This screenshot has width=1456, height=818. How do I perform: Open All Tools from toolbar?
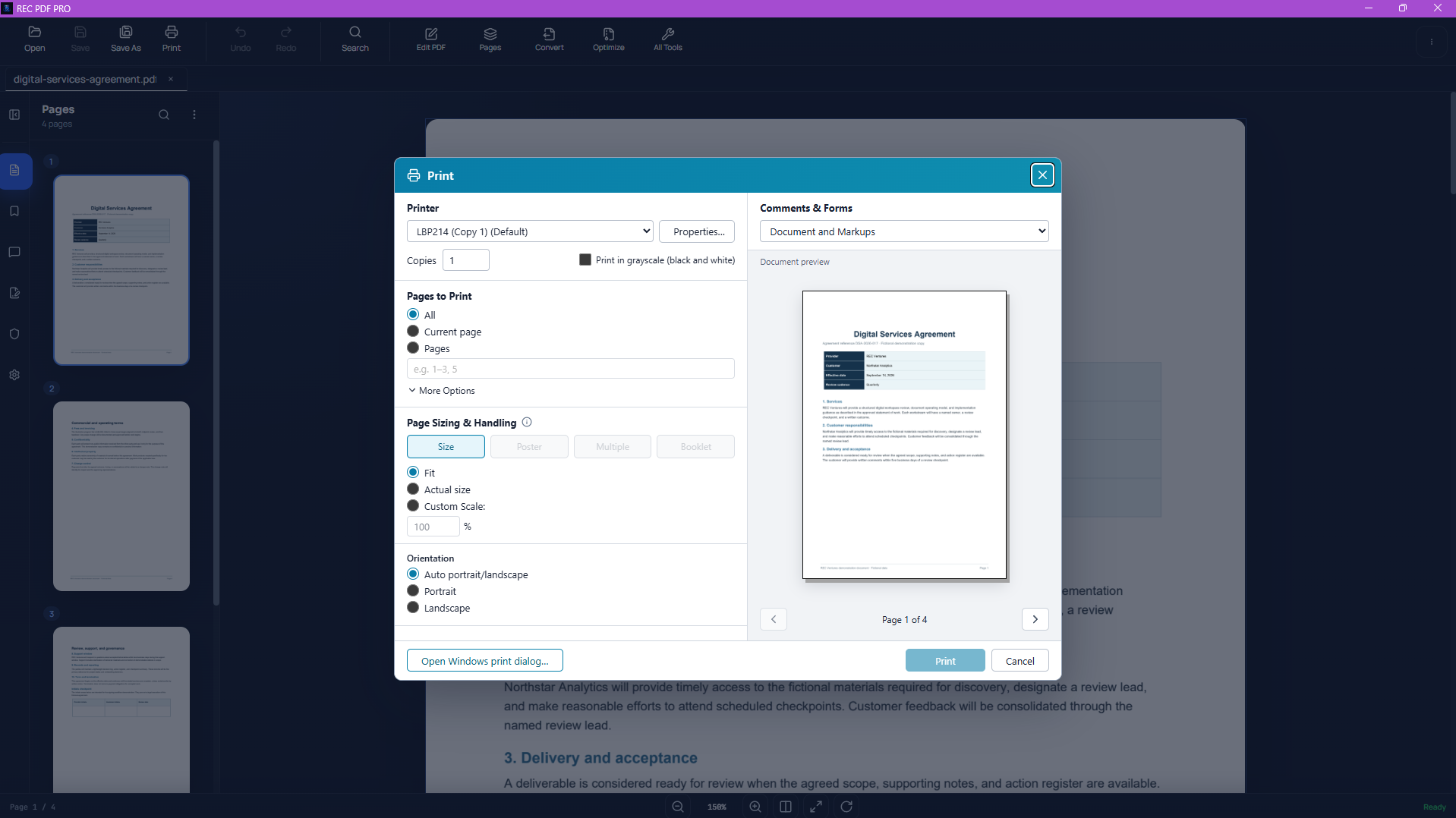coord(668,39)
